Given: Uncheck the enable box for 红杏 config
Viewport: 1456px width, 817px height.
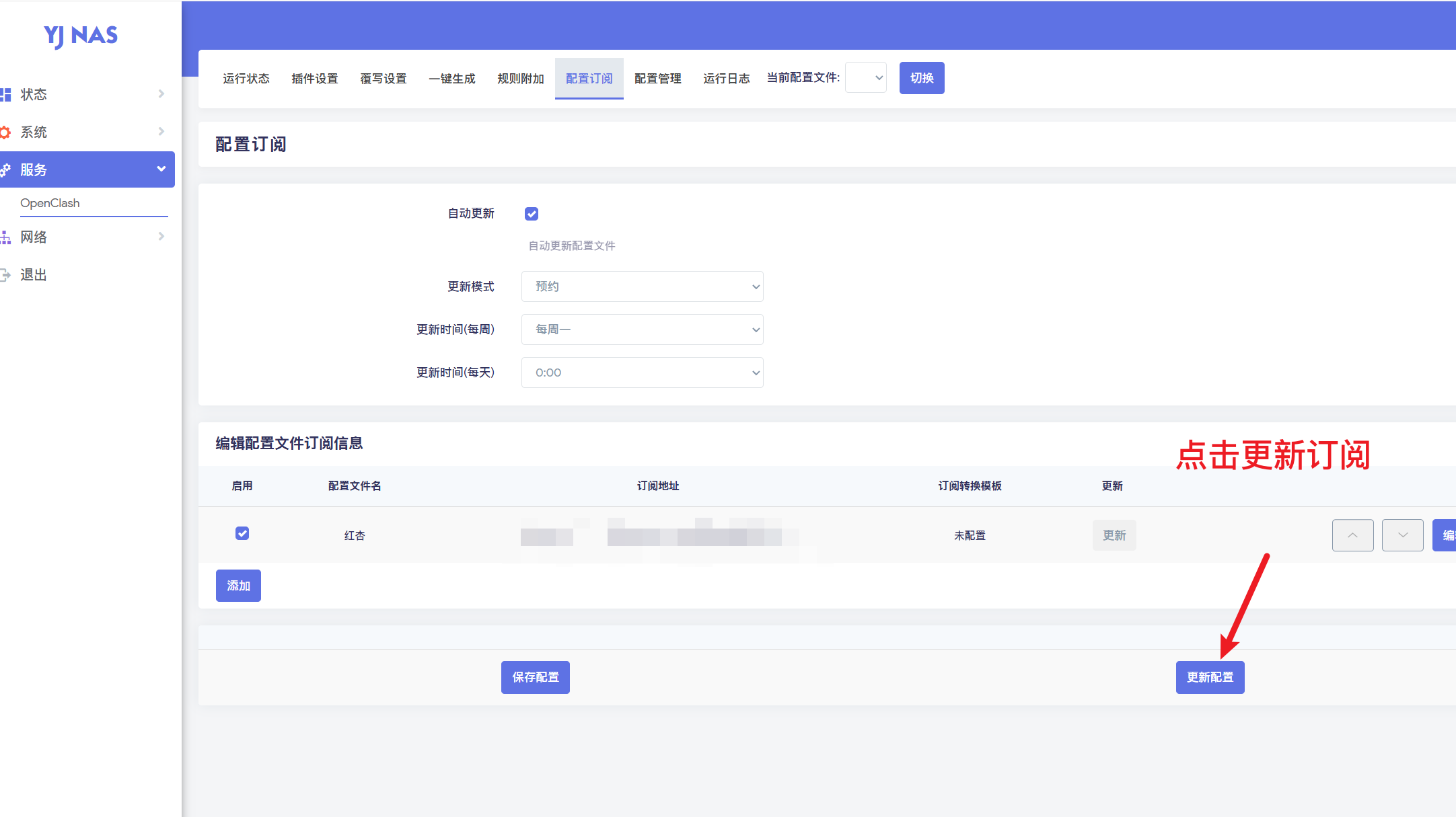Looking at the screenshot, I should pyautogui.click(x=242, y=533).
